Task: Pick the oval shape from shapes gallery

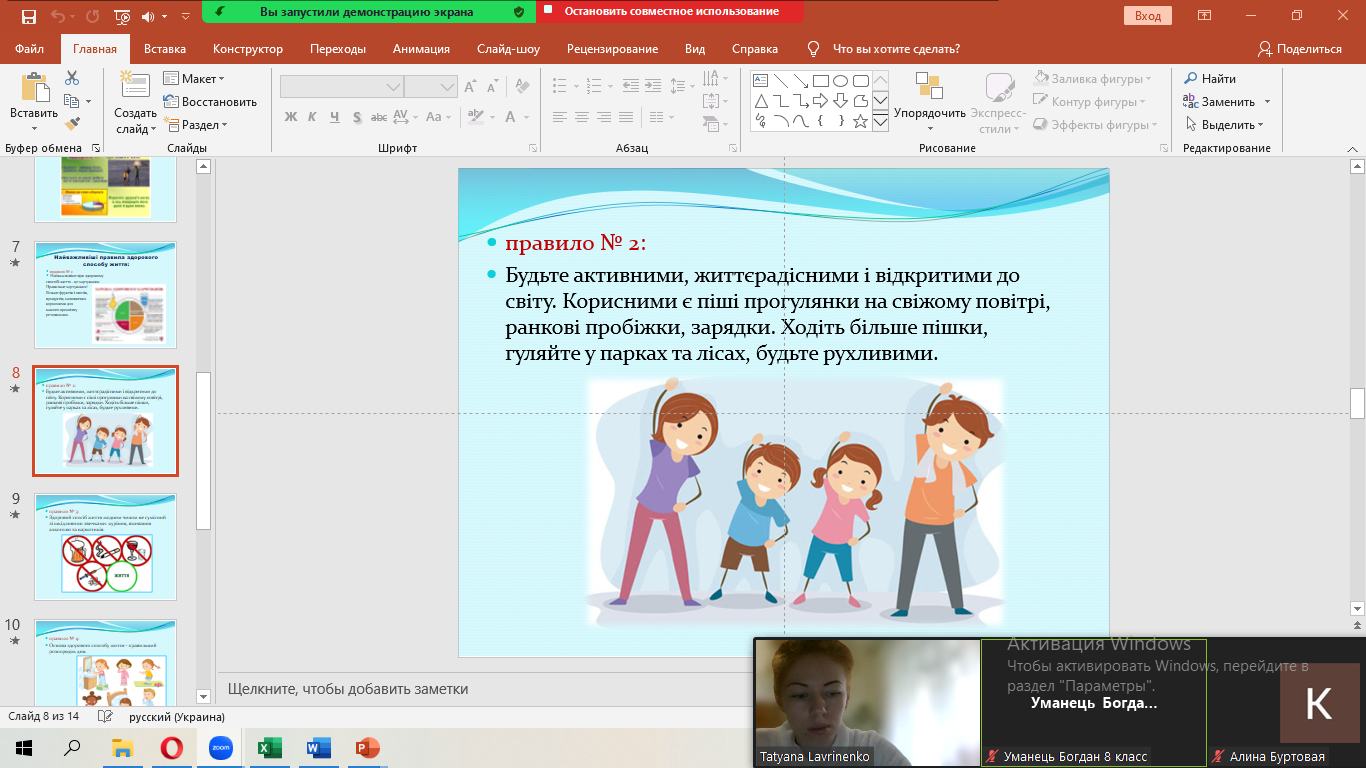Action: [x=841, y=80]
